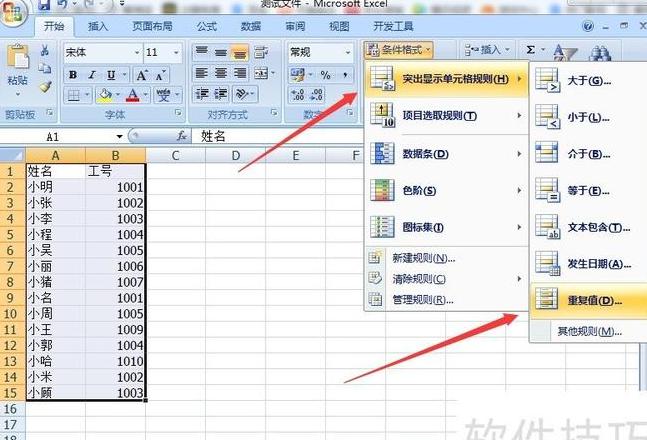
Task: Apply the red font color A
Action: tap(132, 96)
